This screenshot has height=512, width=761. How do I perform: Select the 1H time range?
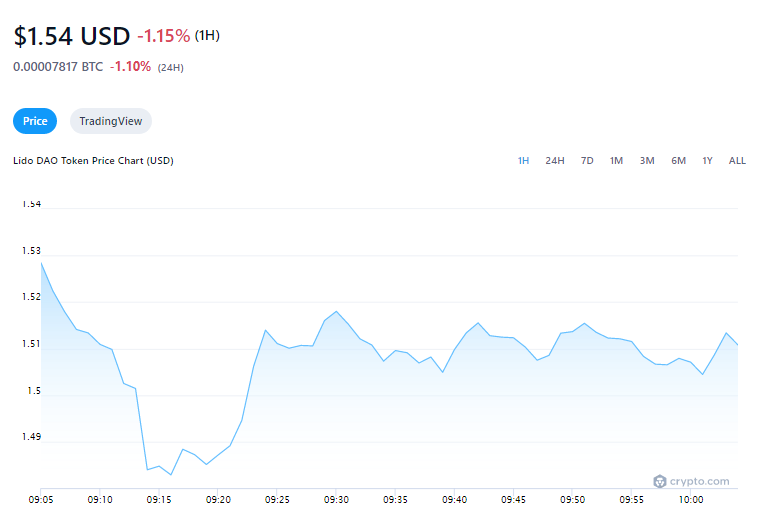[x=523, y=161]
